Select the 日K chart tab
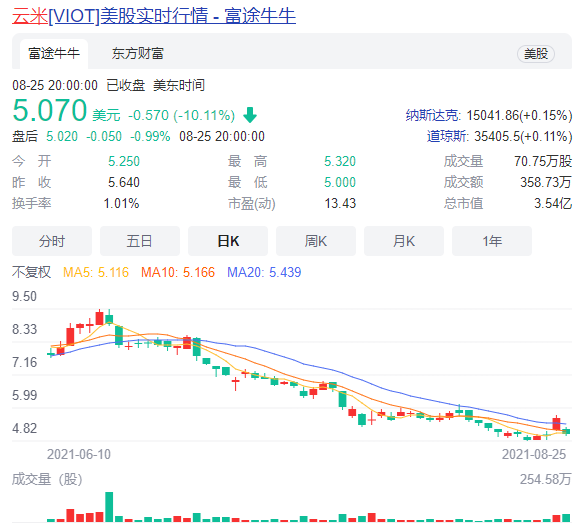Viewport: 582px width, 530px height. pyautogui.click(x=228, y=241)
